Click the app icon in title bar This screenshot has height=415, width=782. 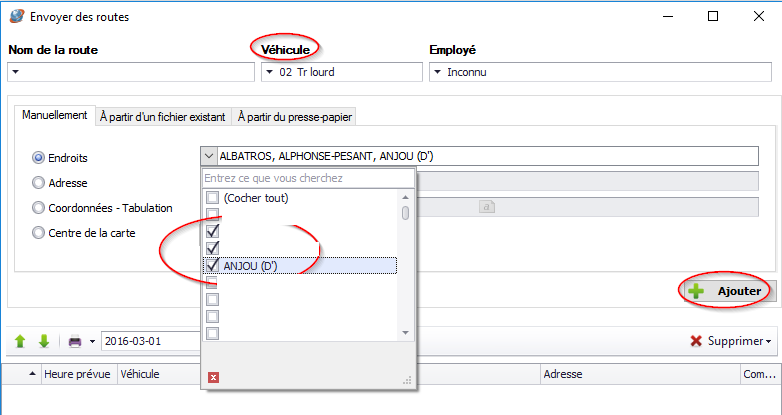click(16, 17)
